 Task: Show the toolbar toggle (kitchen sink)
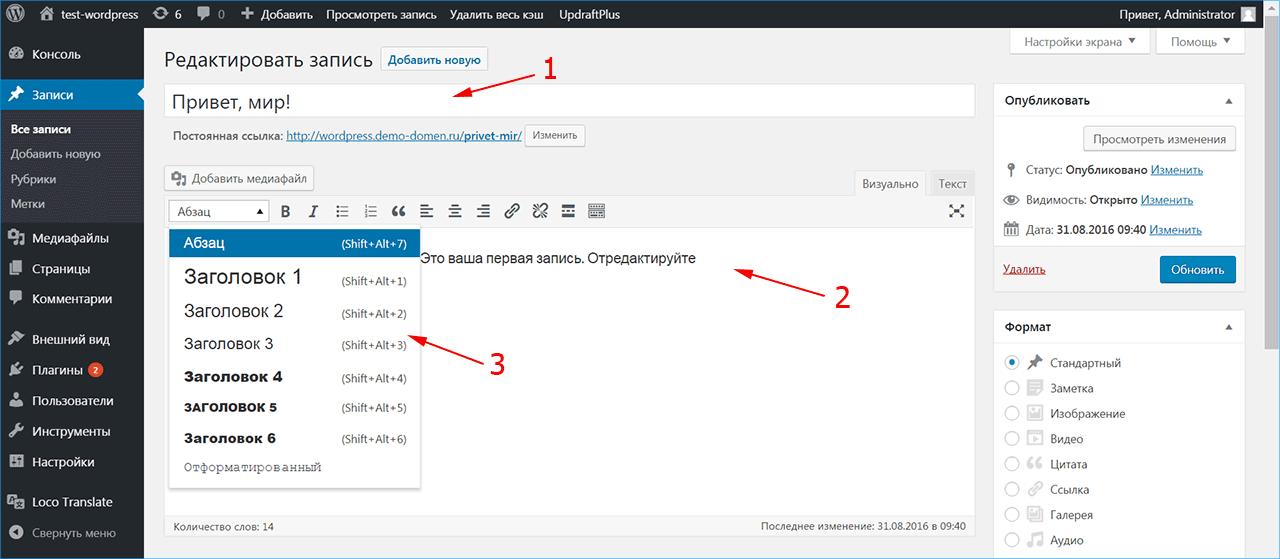[x=597, y=211]
